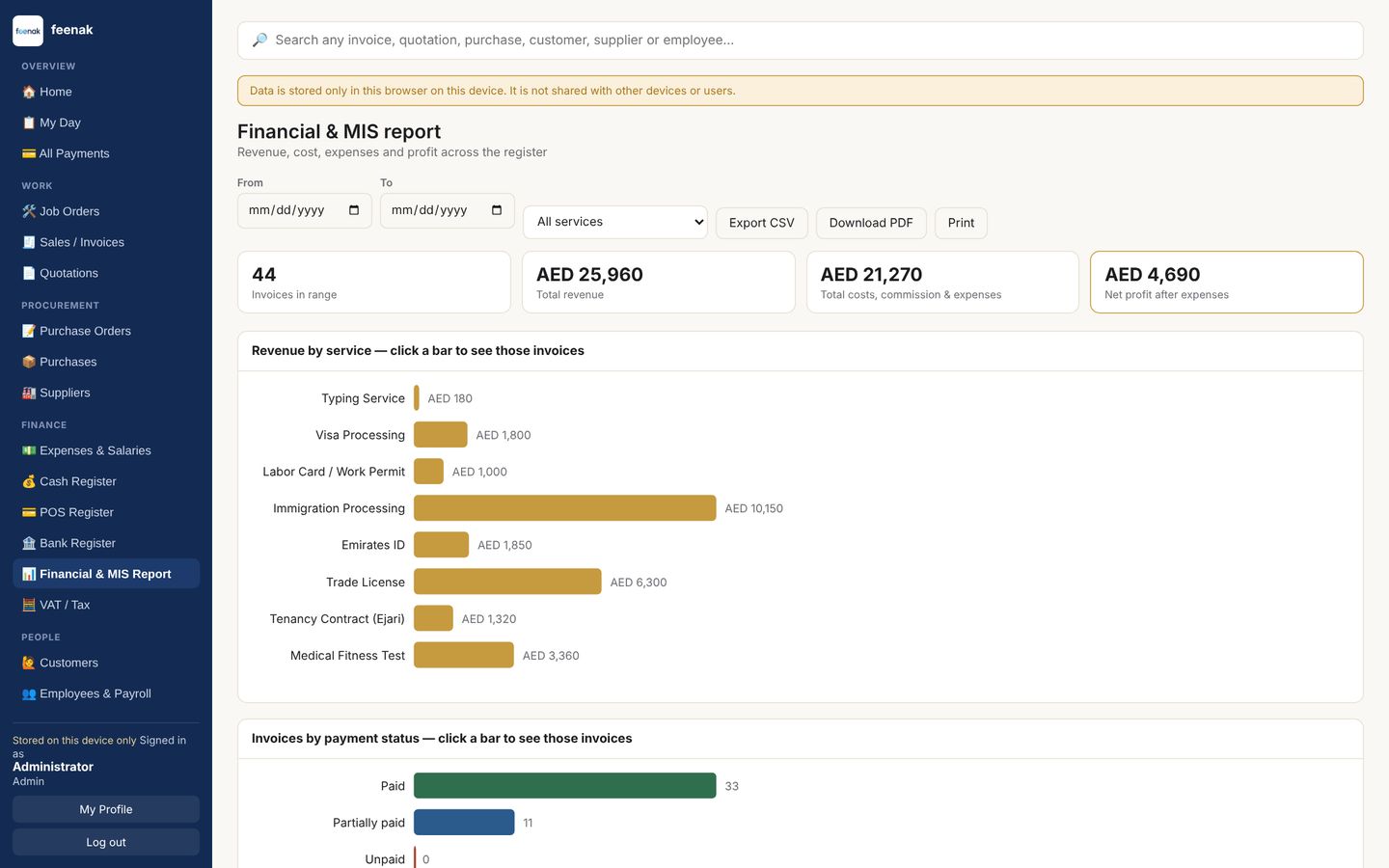Click the VAT / Tax abacus icon
1389x868 pixels.
[29, 605]
